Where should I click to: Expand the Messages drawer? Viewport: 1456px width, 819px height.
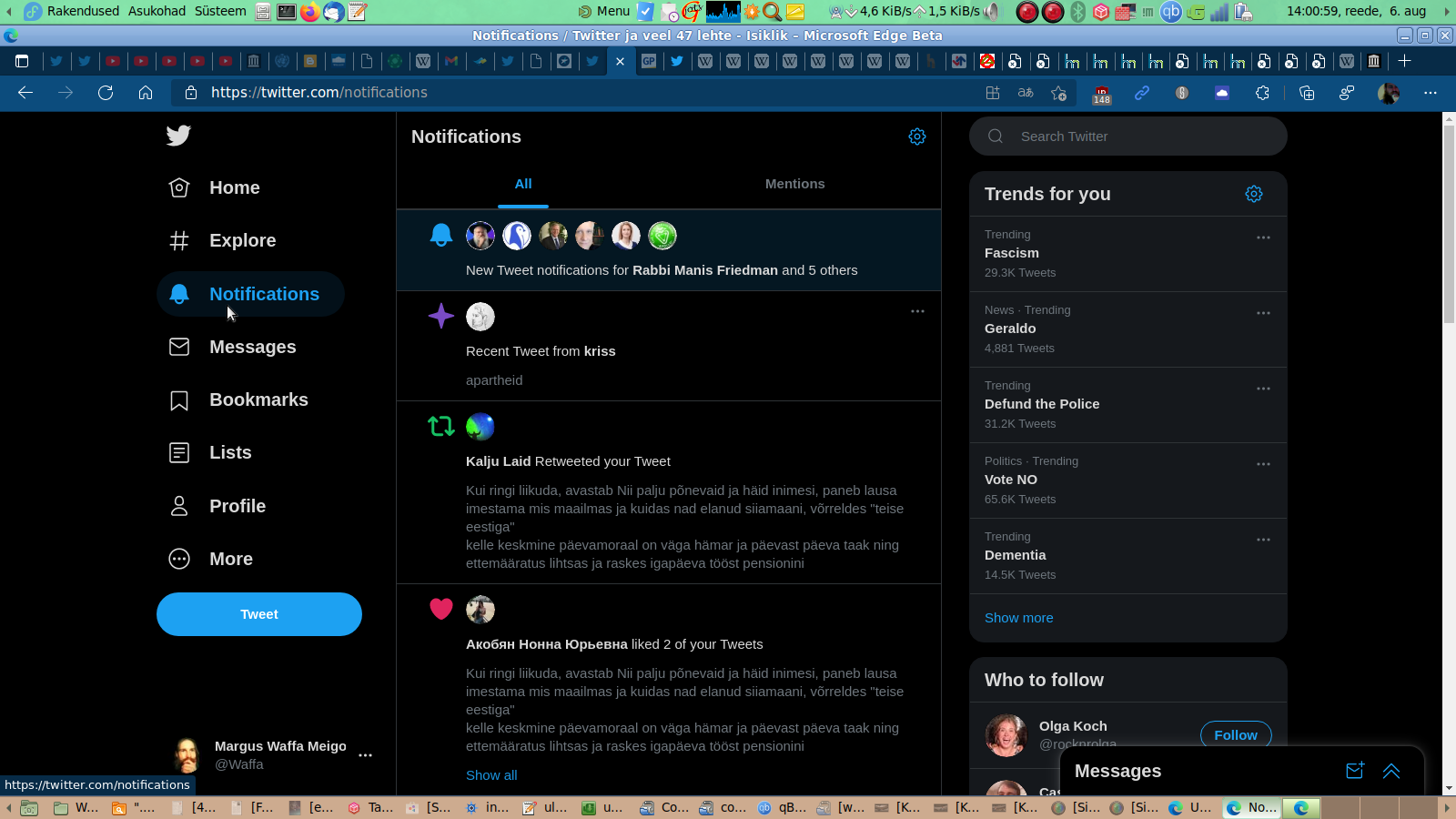click(1391, 771)
